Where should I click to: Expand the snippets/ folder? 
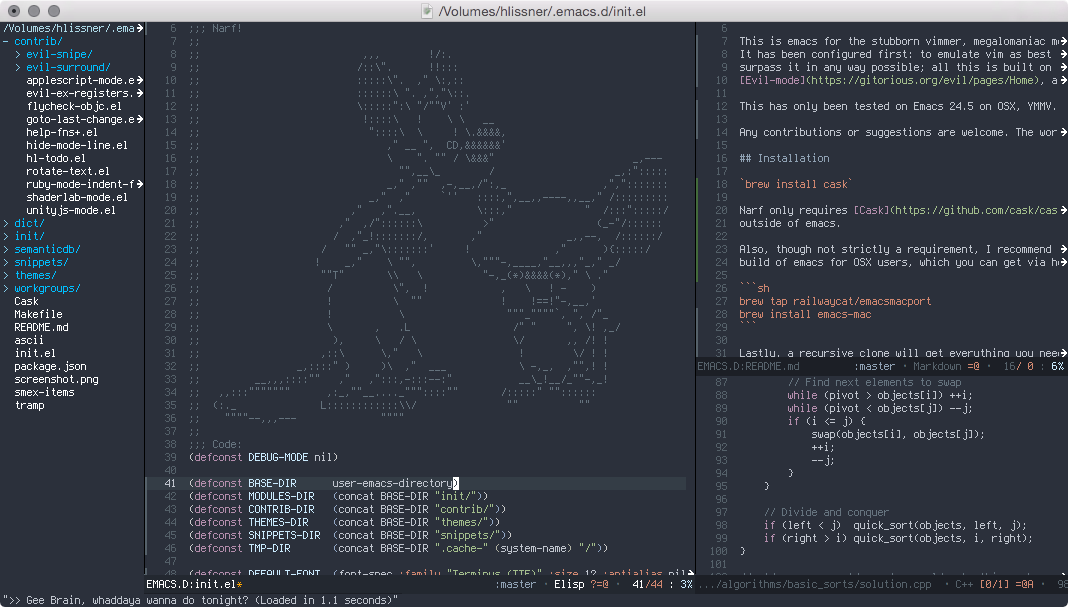pyautogui.click(x=6, y=262)
